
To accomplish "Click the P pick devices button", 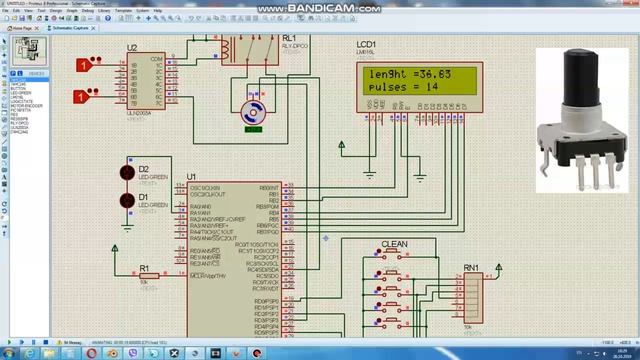I will (x=13, y=73).
